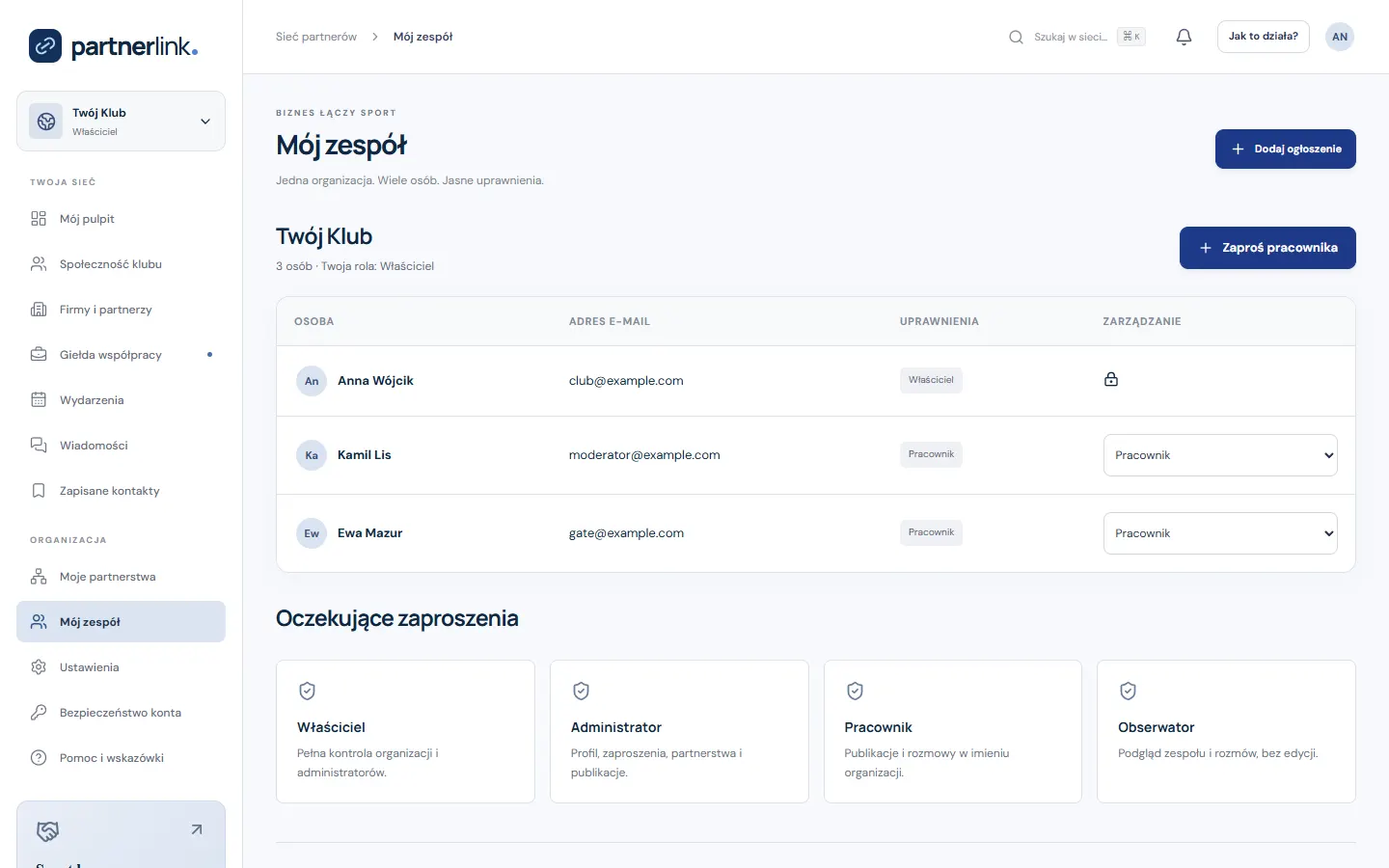Click Kamil Lis's Ka avatar
1389x868 pixels.
coord(312,455)
